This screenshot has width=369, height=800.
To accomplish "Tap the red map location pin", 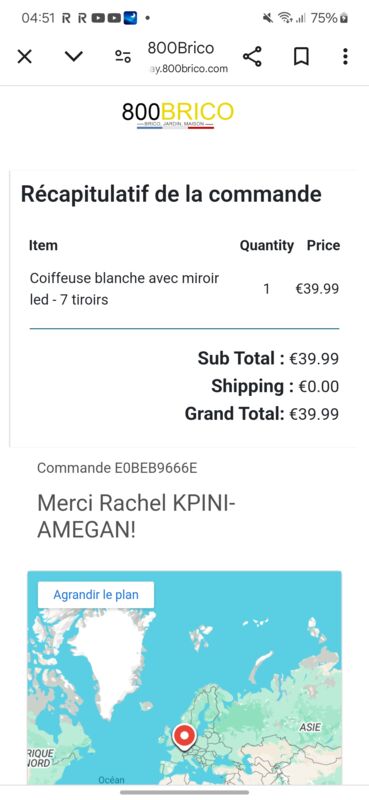I will point(184,737).
